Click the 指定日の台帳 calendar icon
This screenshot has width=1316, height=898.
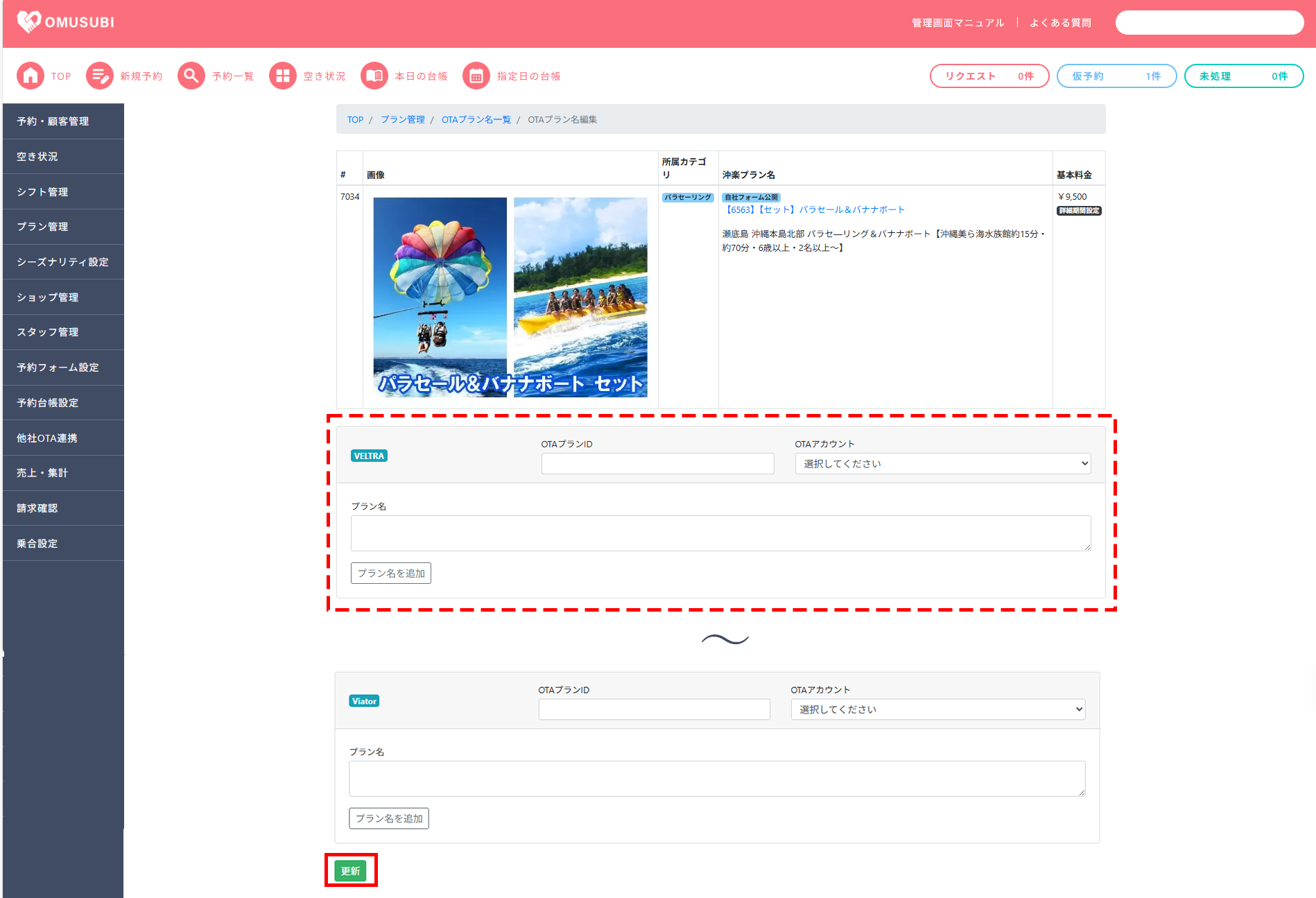[476, 76]
